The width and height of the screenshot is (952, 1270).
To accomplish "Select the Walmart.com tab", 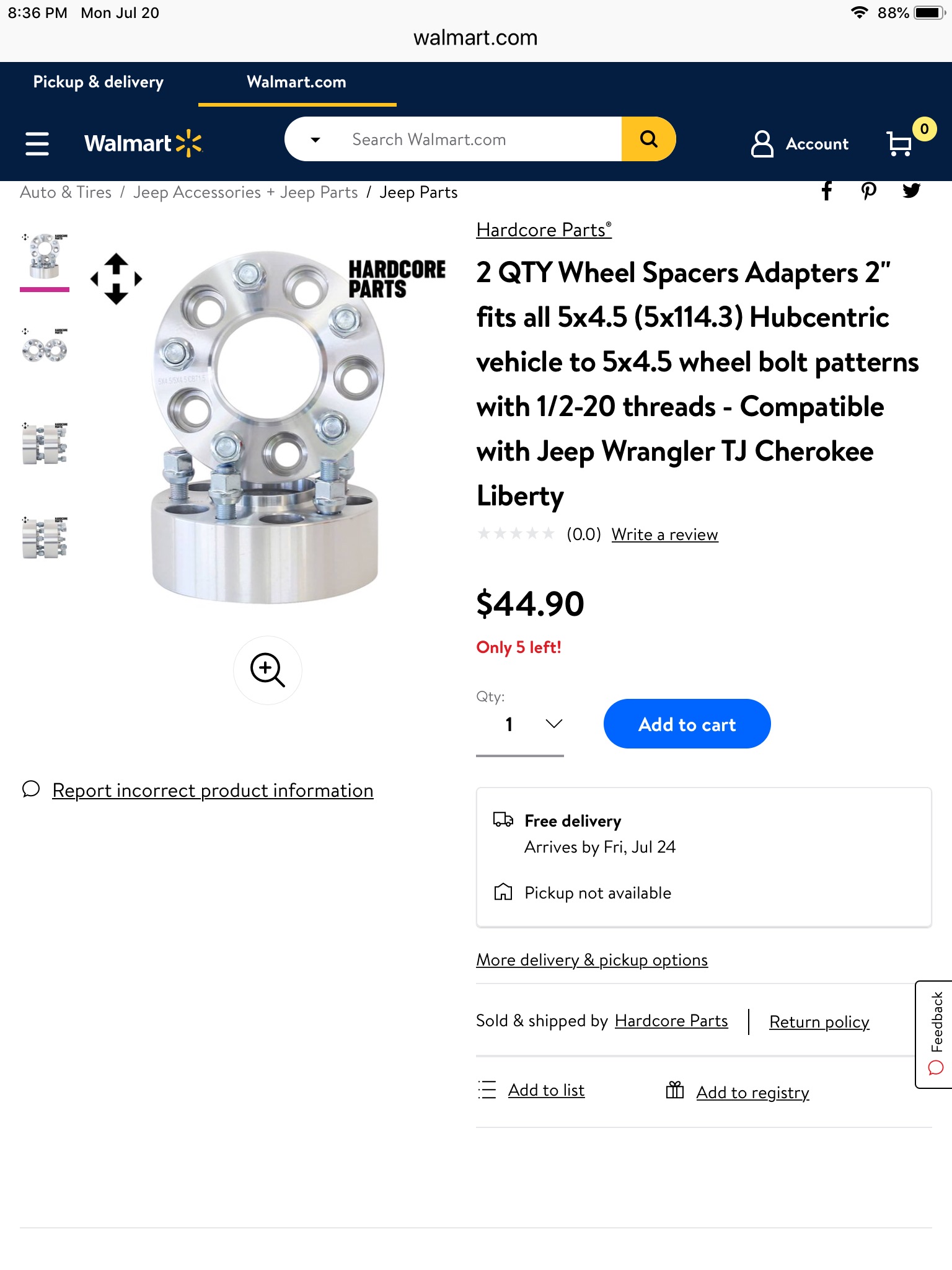I will point(296,82).
